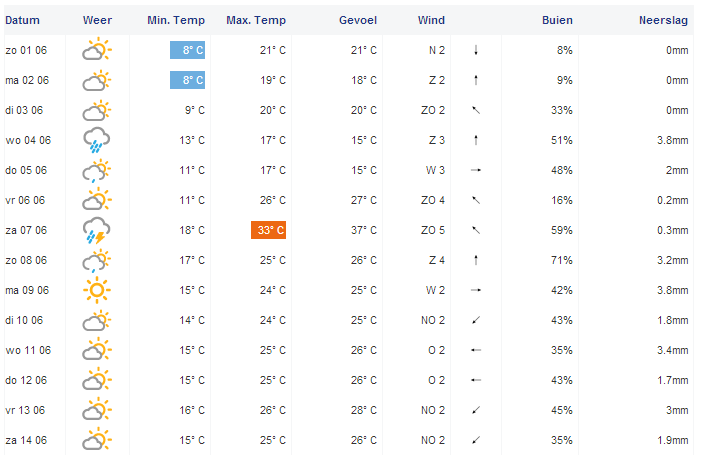This screenshot has width=719, height=457.
Task: Click the Datum column header
Action: click(22, 20)
